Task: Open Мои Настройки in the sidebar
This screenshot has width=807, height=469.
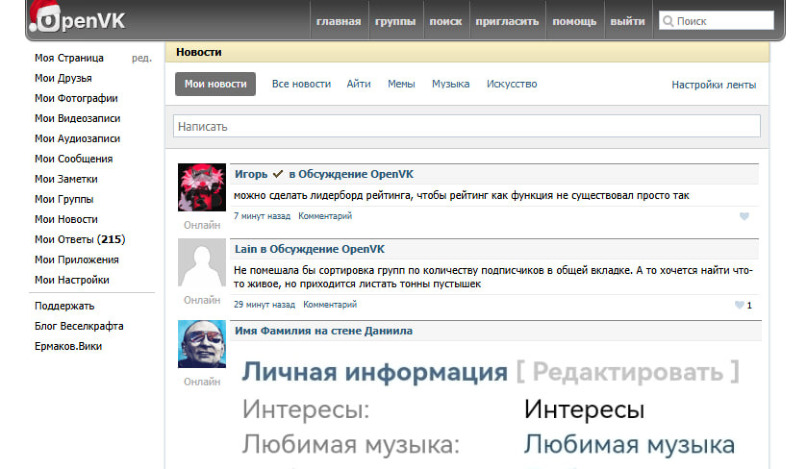Action: (72, 280)
